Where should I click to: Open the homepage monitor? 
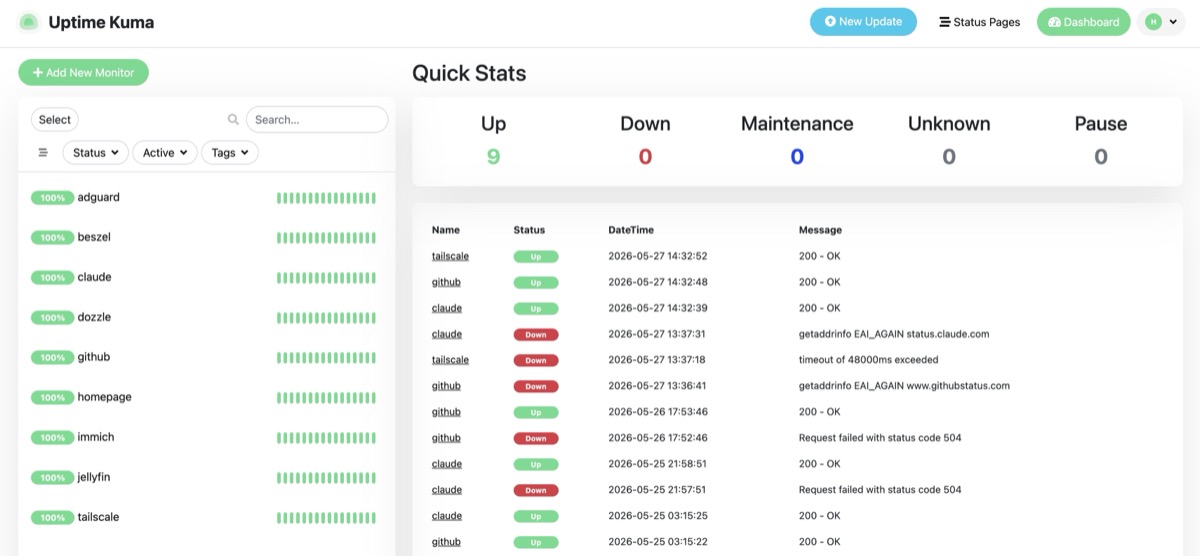207,398
